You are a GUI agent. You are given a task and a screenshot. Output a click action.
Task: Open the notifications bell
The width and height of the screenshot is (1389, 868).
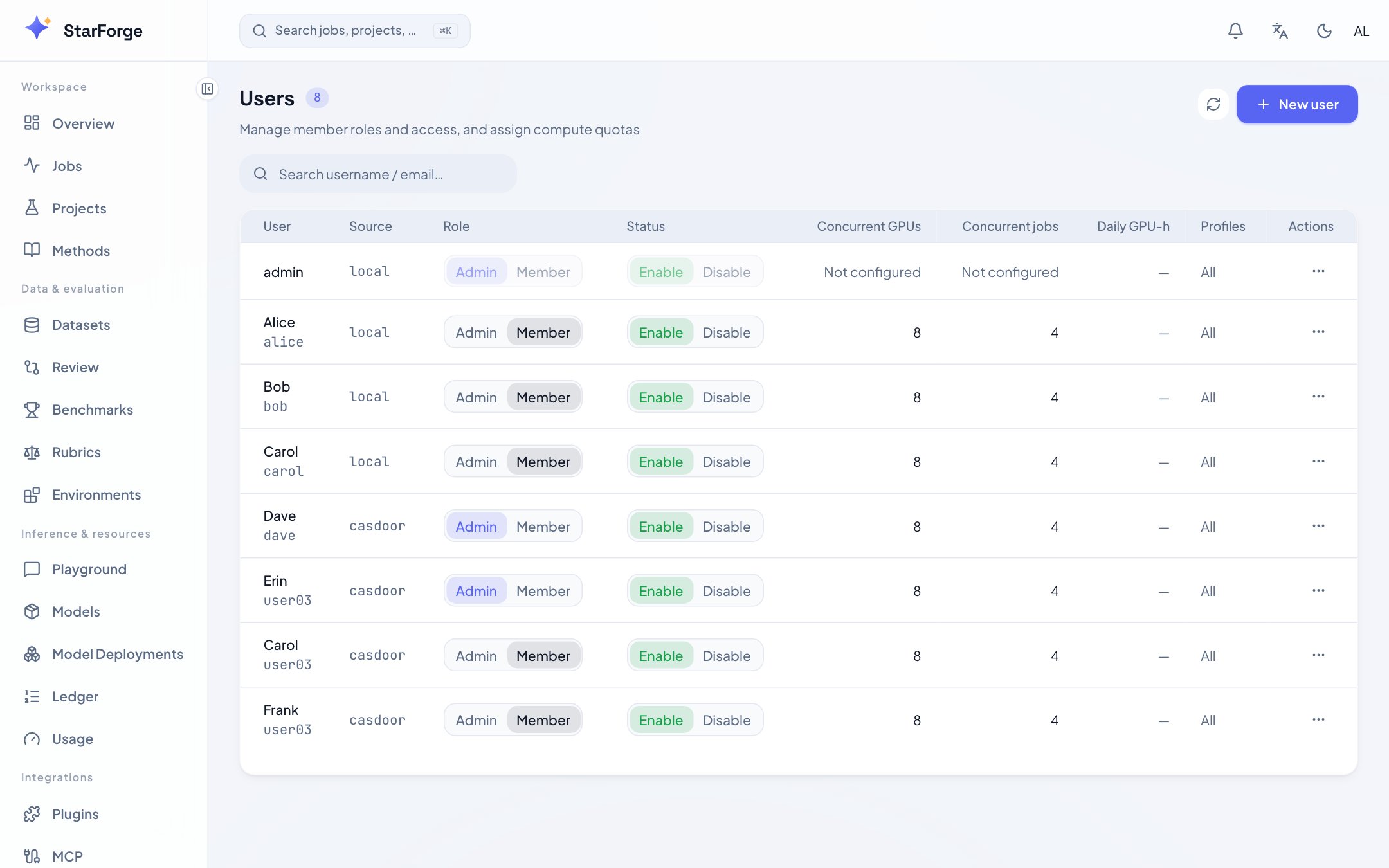coord(1235,31)
